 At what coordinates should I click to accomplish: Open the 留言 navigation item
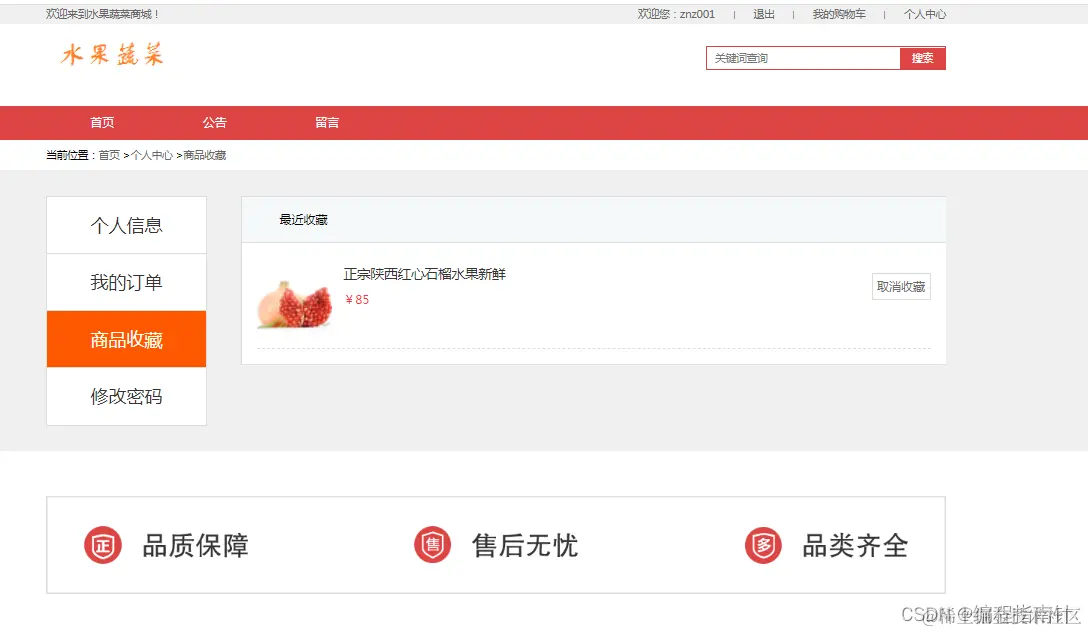[327, 123]
